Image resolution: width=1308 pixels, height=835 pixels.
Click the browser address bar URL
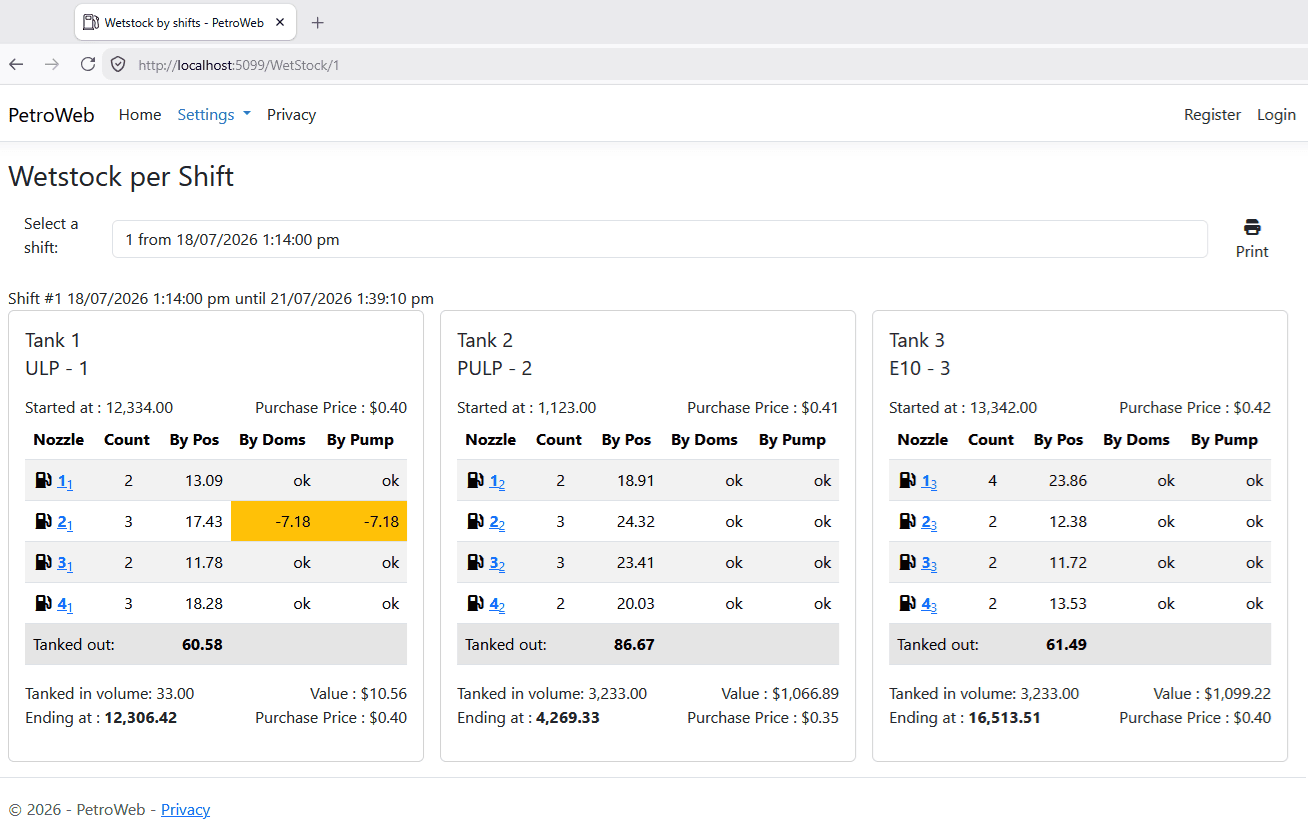(238, 64)
